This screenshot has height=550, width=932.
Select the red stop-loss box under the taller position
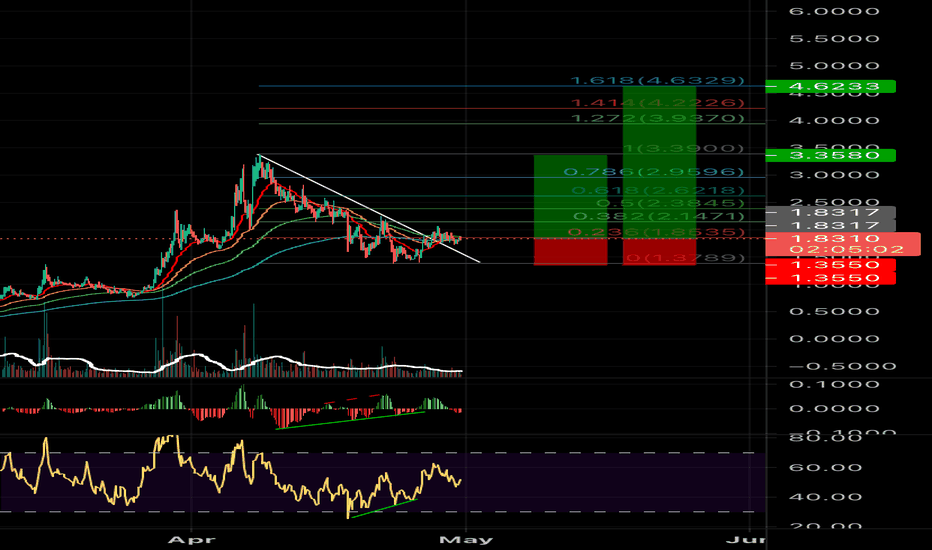click(659, 252)
